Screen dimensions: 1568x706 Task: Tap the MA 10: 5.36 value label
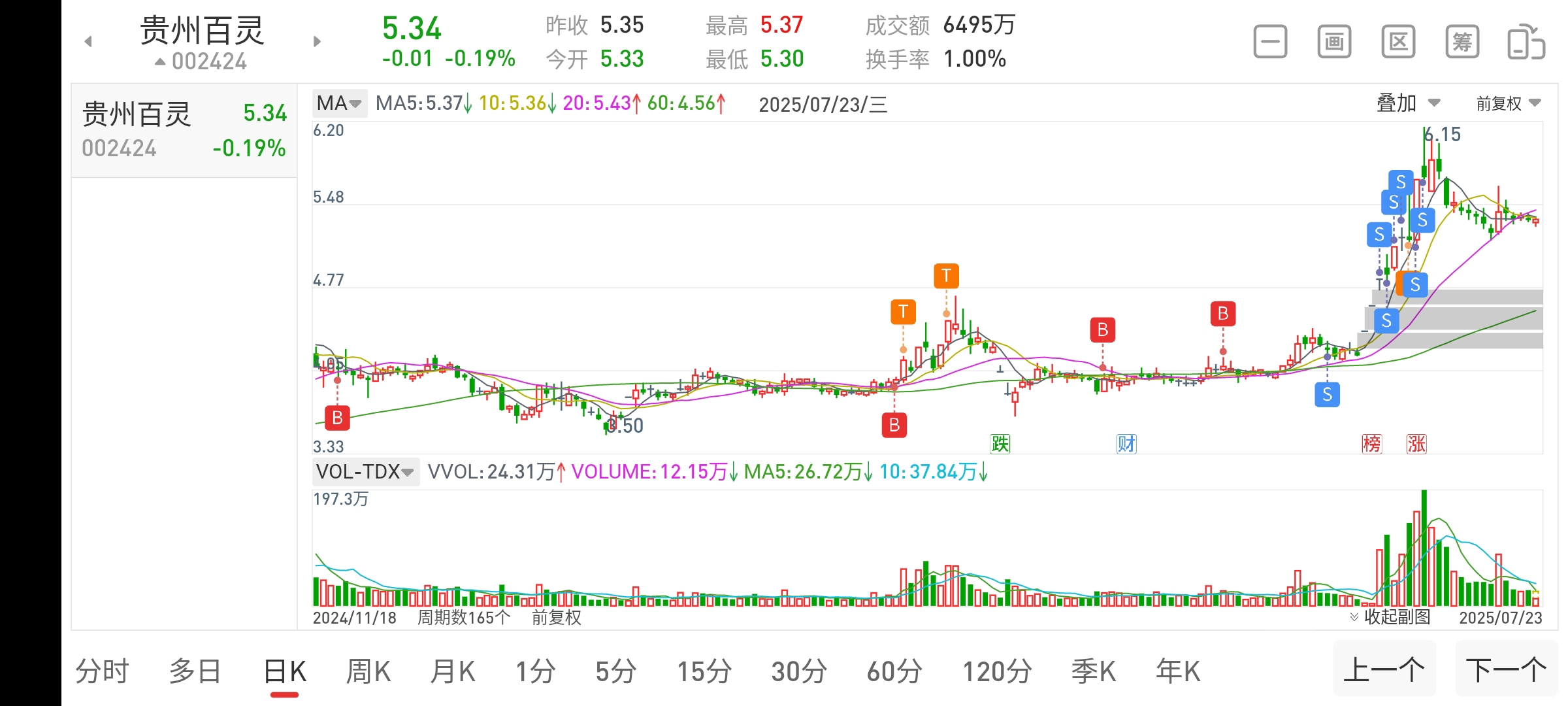517,103
